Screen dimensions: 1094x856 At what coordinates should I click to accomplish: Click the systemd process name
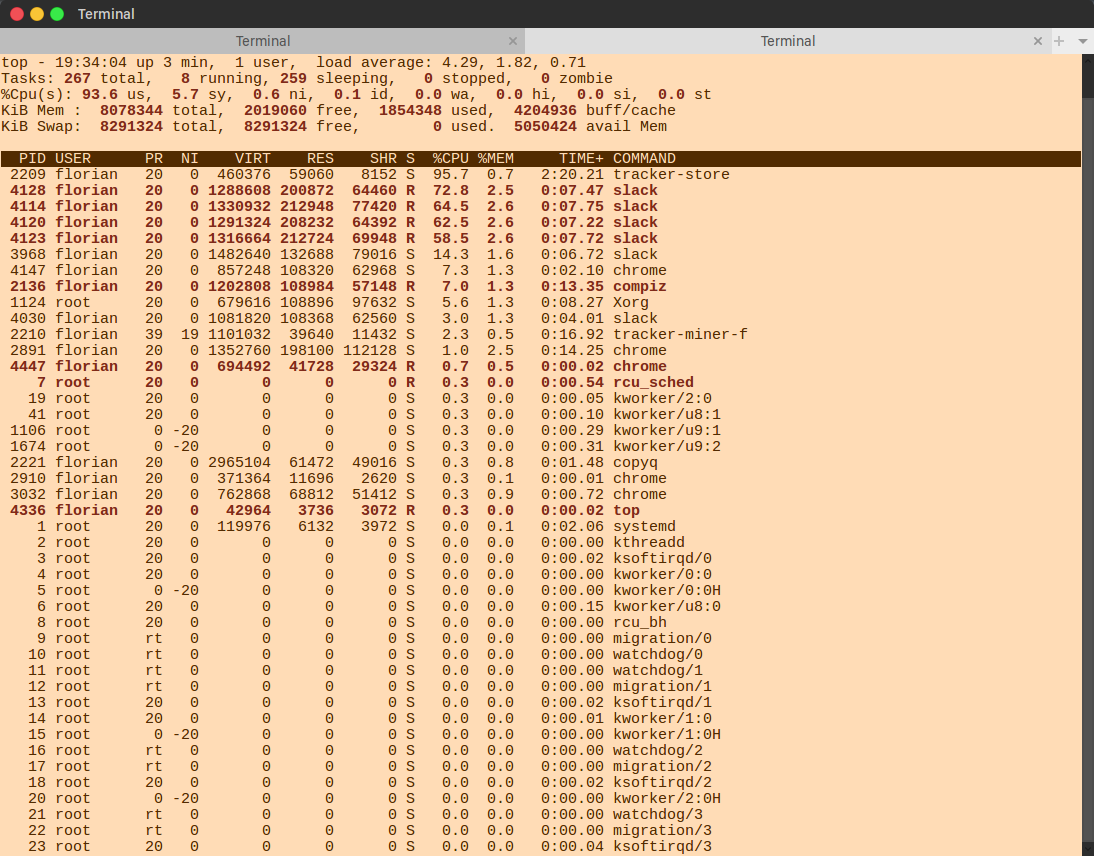(x=644, y=527)
